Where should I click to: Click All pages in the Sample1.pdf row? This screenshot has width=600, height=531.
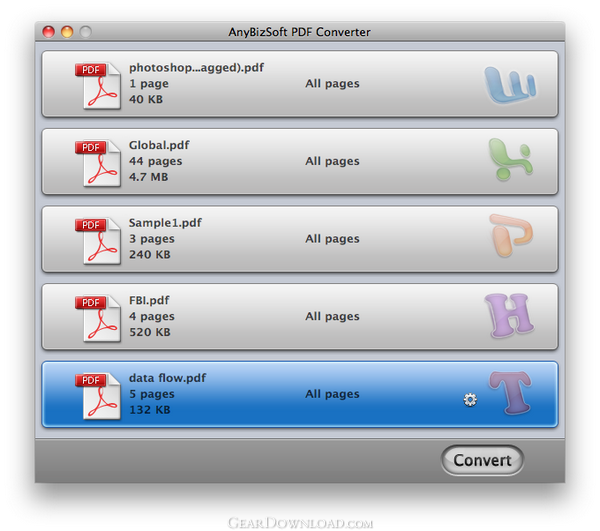tap(332, 239)
